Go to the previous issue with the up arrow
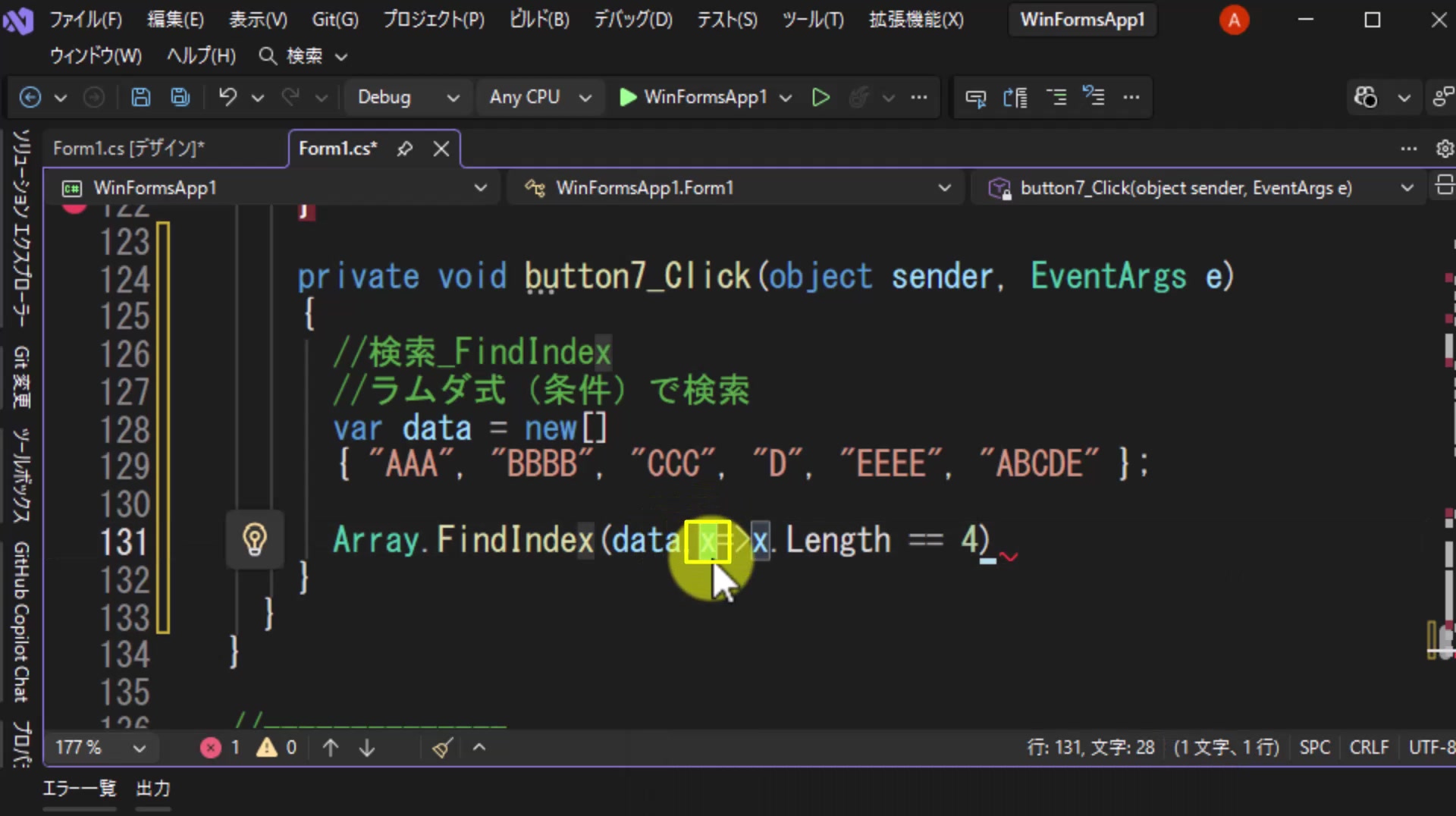The width and height of the screenshot is (1456, 816). 331,748
